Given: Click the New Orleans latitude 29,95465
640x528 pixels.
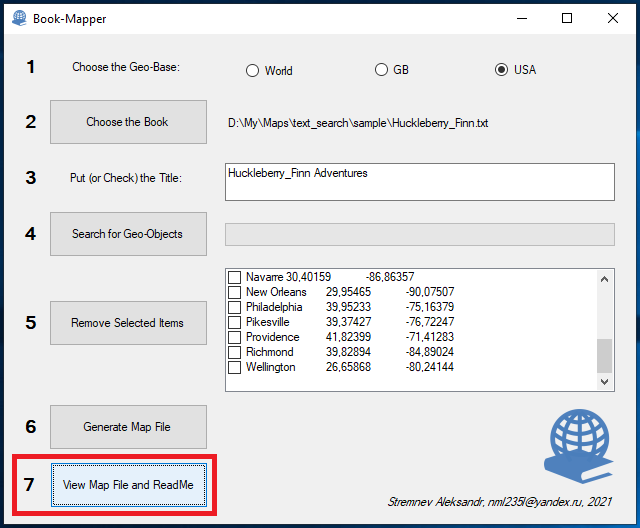Looking at the screenshot, I should [x=348, y=292].
